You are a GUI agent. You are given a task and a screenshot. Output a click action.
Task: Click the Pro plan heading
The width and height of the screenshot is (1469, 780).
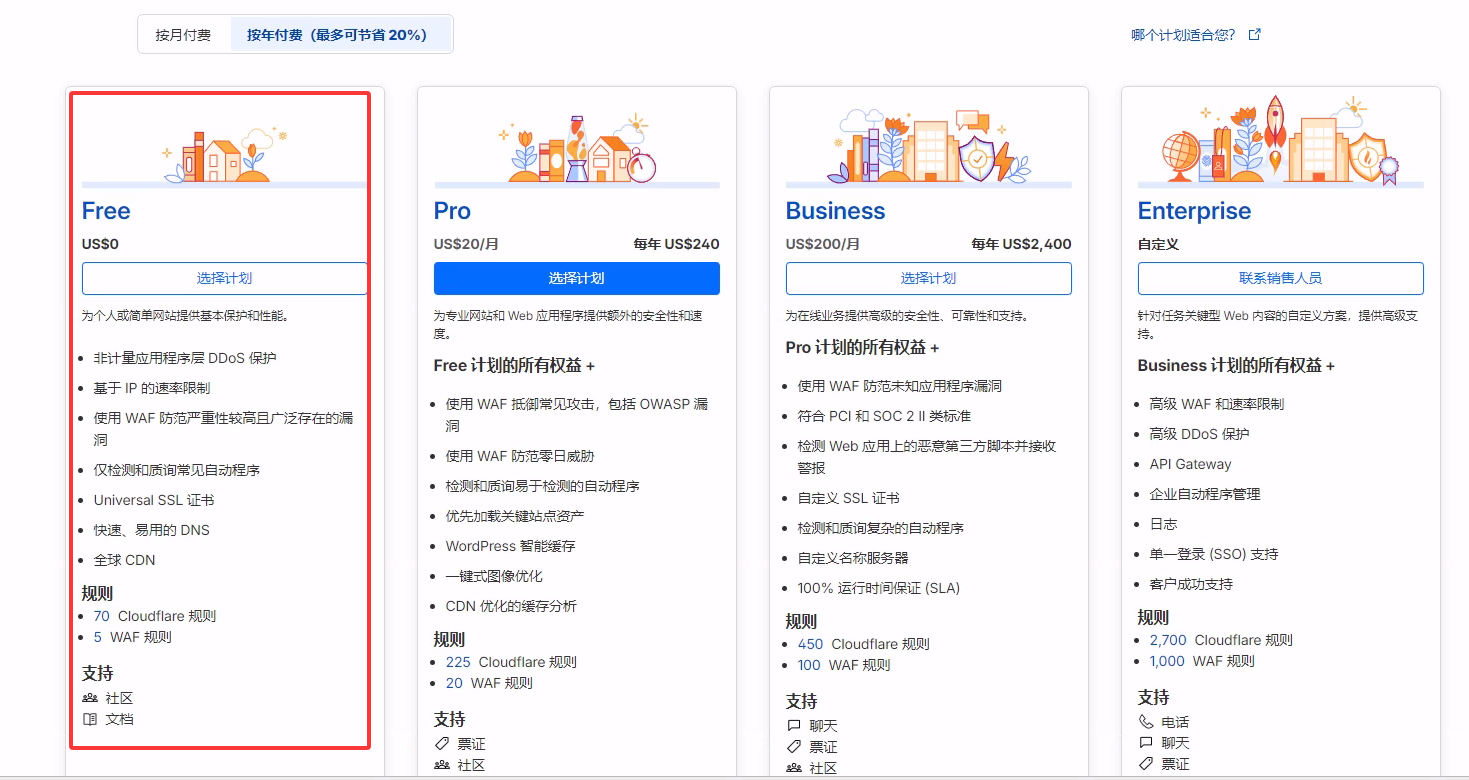pyautogui.click(x=452, y=211)
